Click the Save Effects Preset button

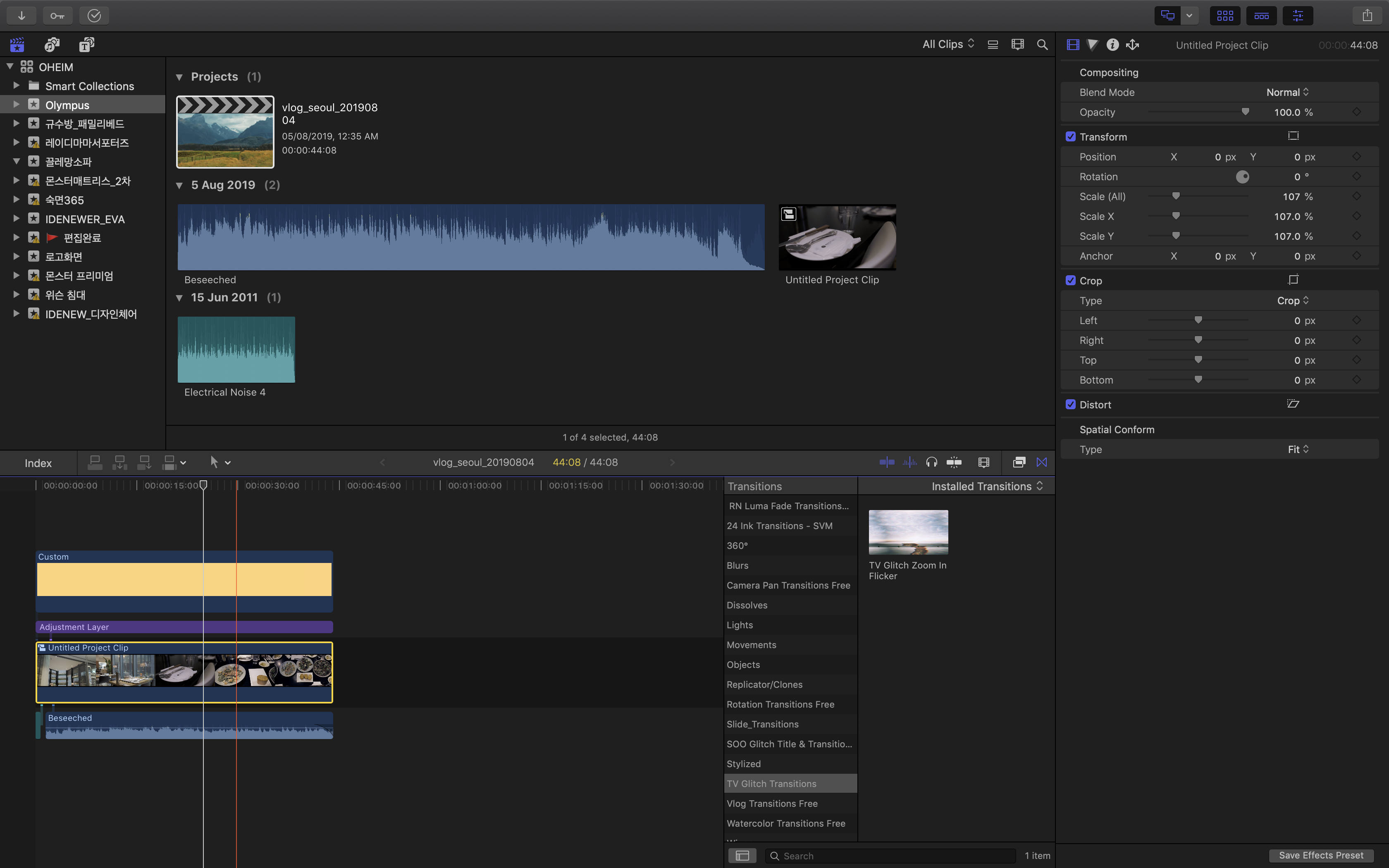(x=1321, y=855)
